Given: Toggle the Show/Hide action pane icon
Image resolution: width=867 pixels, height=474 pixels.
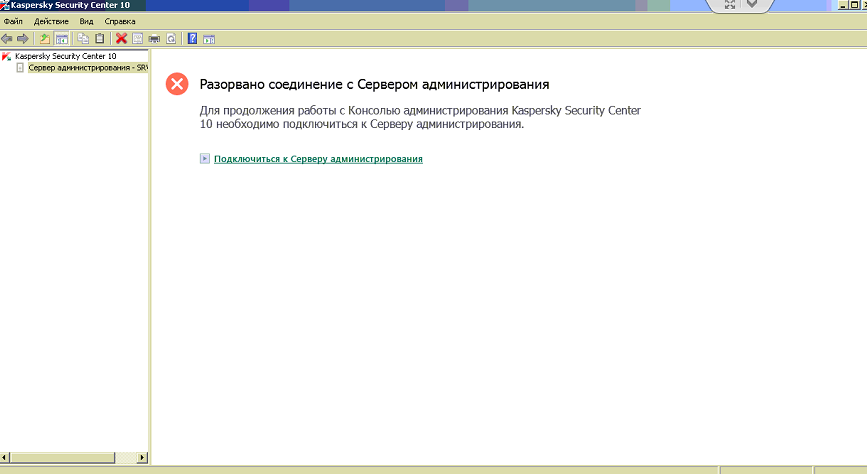Looking at the screenshot, I should pos(209,39).
